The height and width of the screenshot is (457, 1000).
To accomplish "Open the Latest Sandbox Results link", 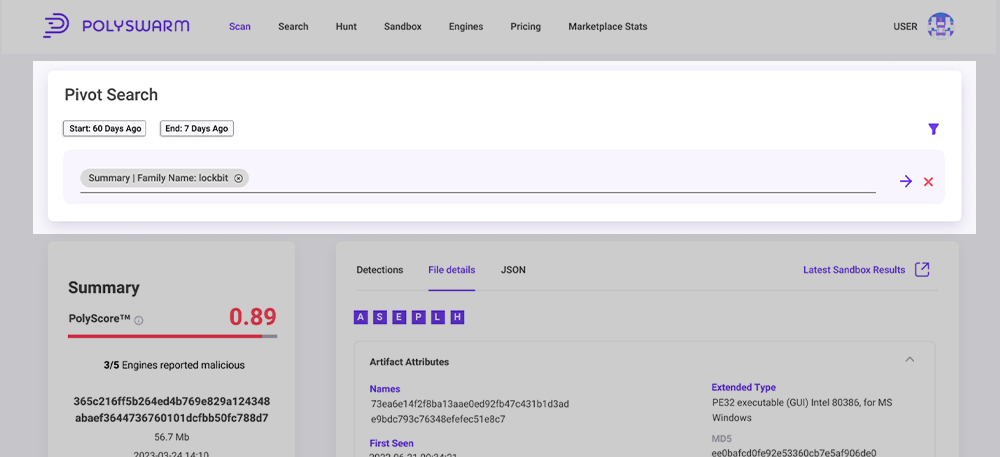I will tap(854, 270).
